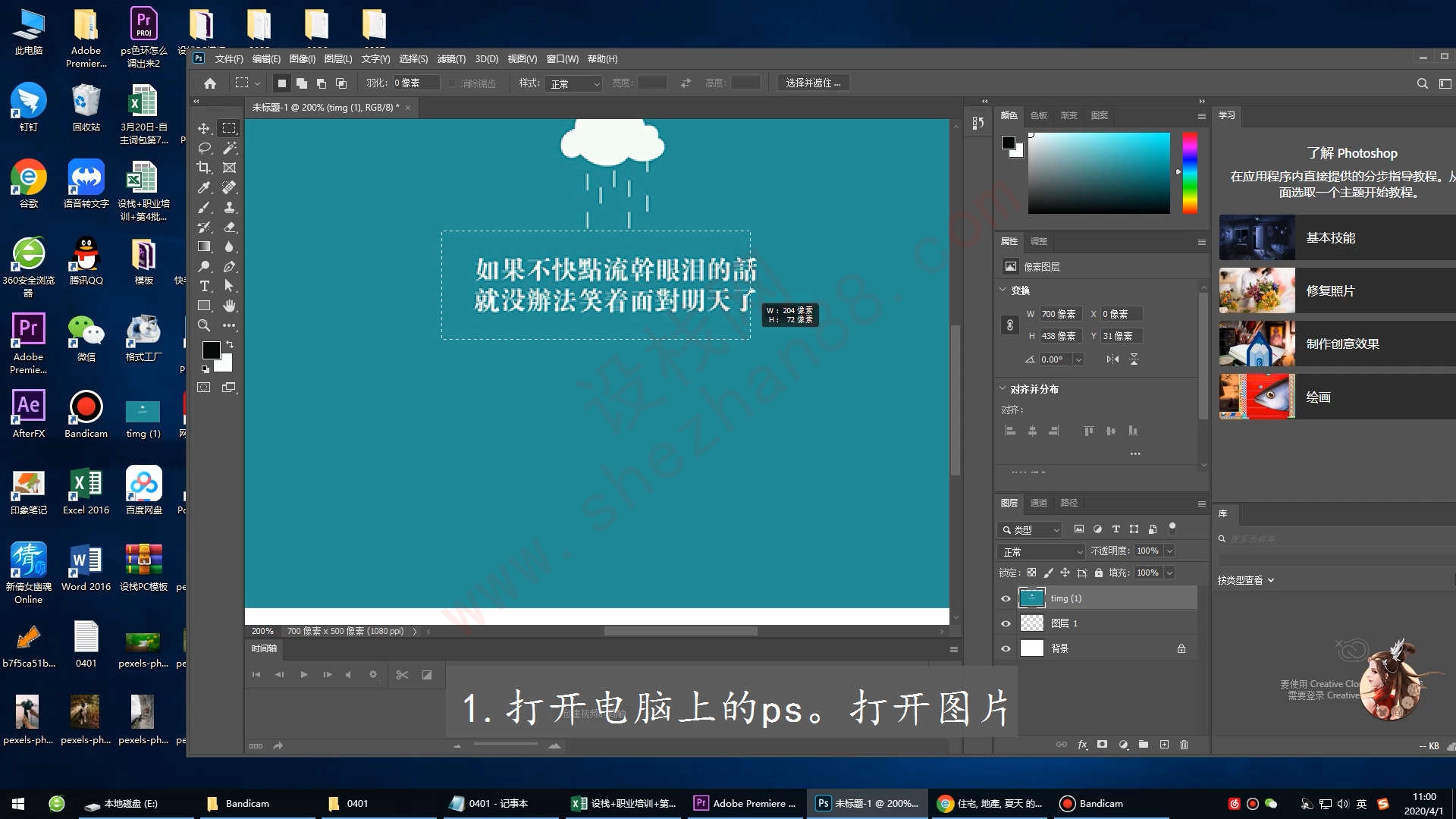Open the 按类型查看 library dropdown

tap(1246, 580)
